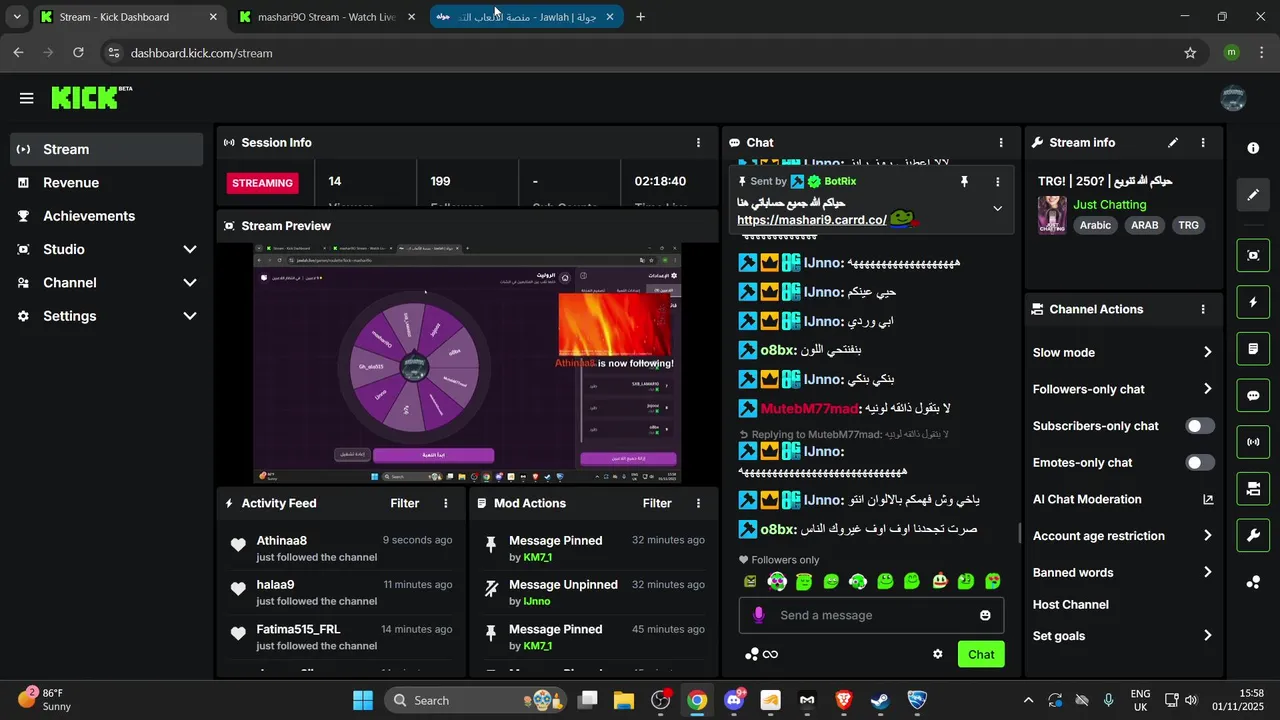
Task: Toggle the mod actions document widget in the right rail
Action: tap(1253, 349)
